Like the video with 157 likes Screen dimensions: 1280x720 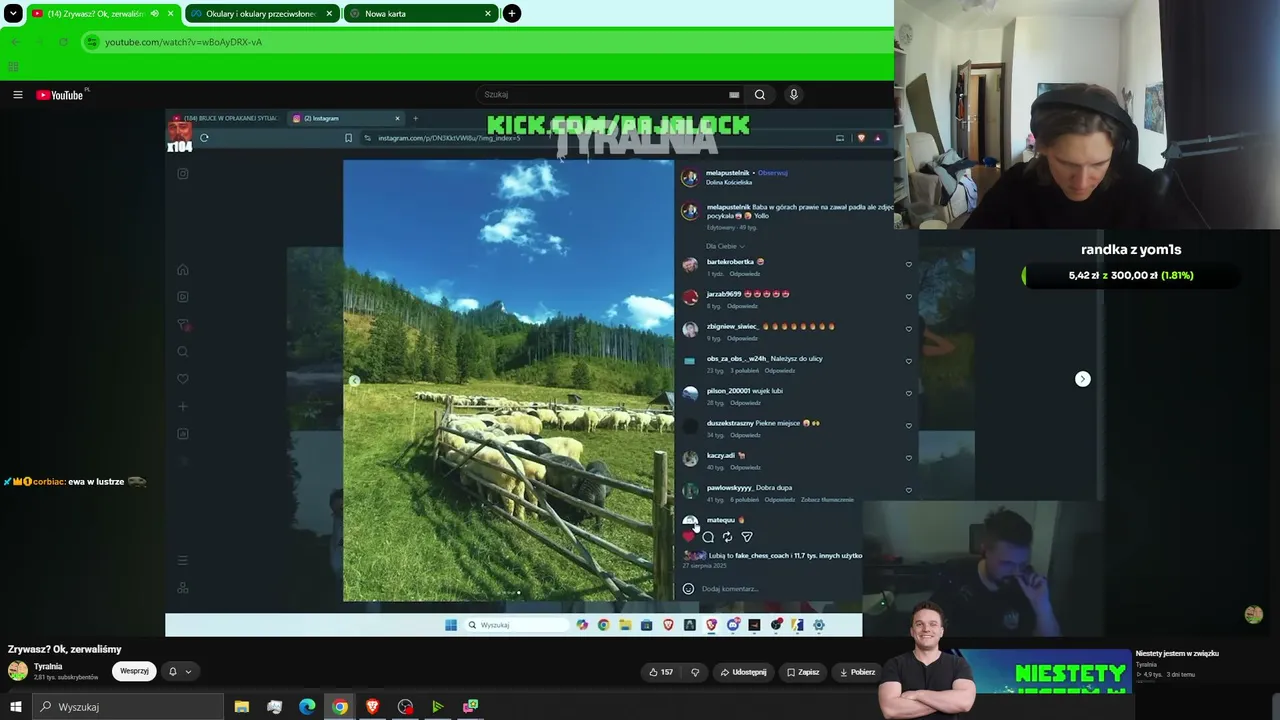pyautogui.click(x=659, y=672)
